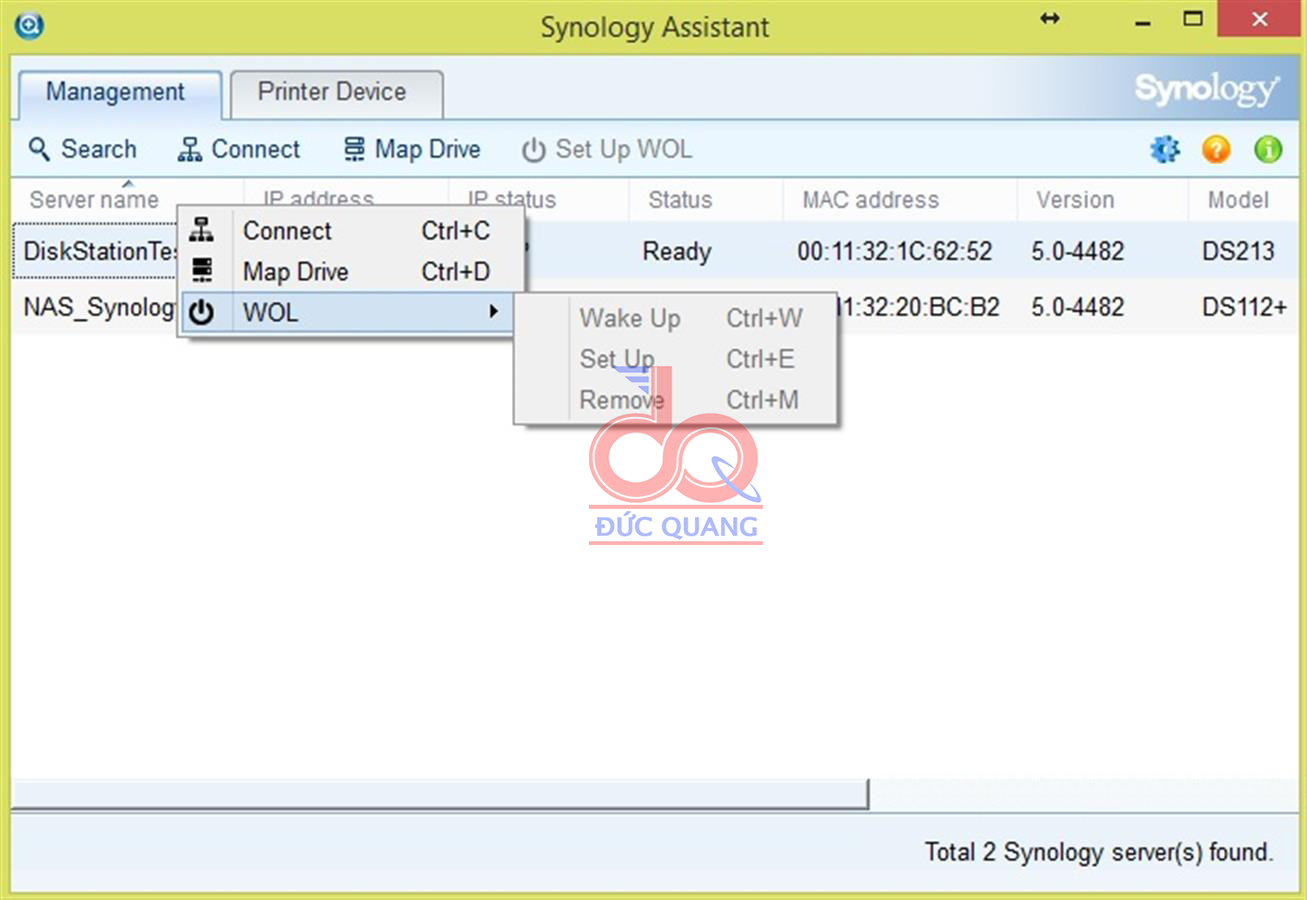The width and height of the screenshot is (1307, 900).
Task: Click the WOL power icon in context menu
Action: point(201,313)
